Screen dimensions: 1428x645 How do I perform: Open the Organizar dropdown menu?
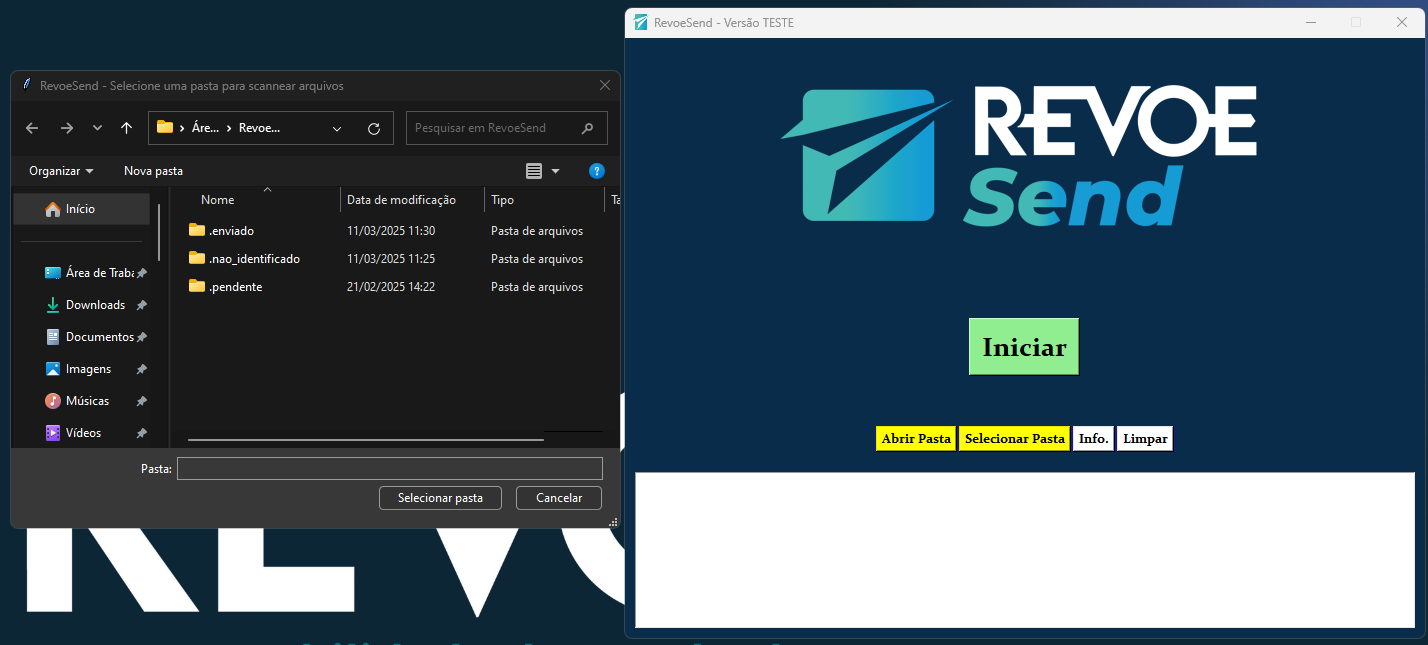pos(61,171)
